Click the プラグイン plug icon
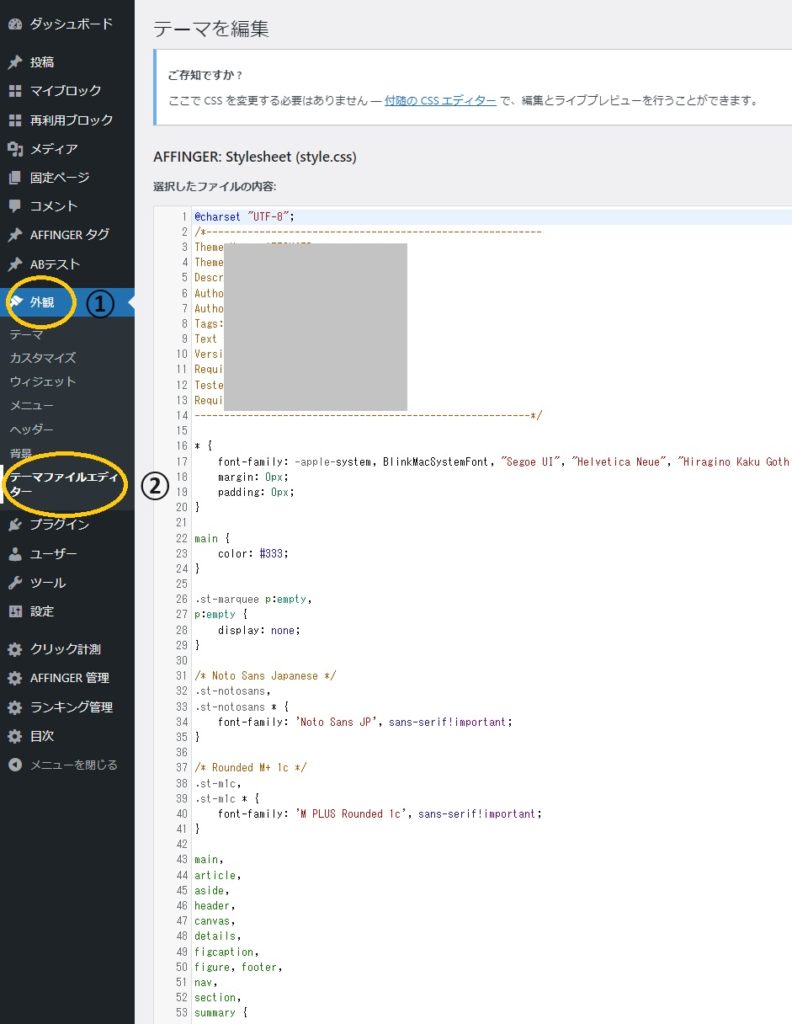Screen dimensions: 792x1024 point(15,525)
